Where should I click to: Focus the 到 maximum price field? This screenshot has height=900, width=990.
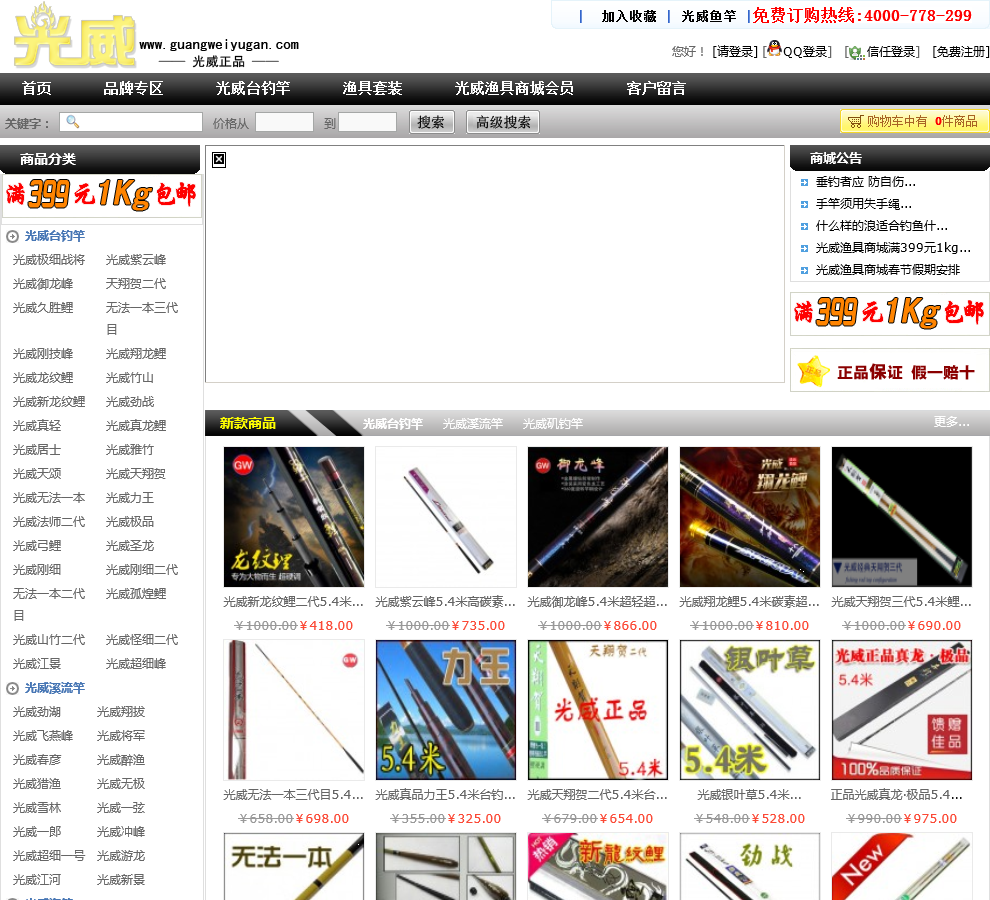367,122
